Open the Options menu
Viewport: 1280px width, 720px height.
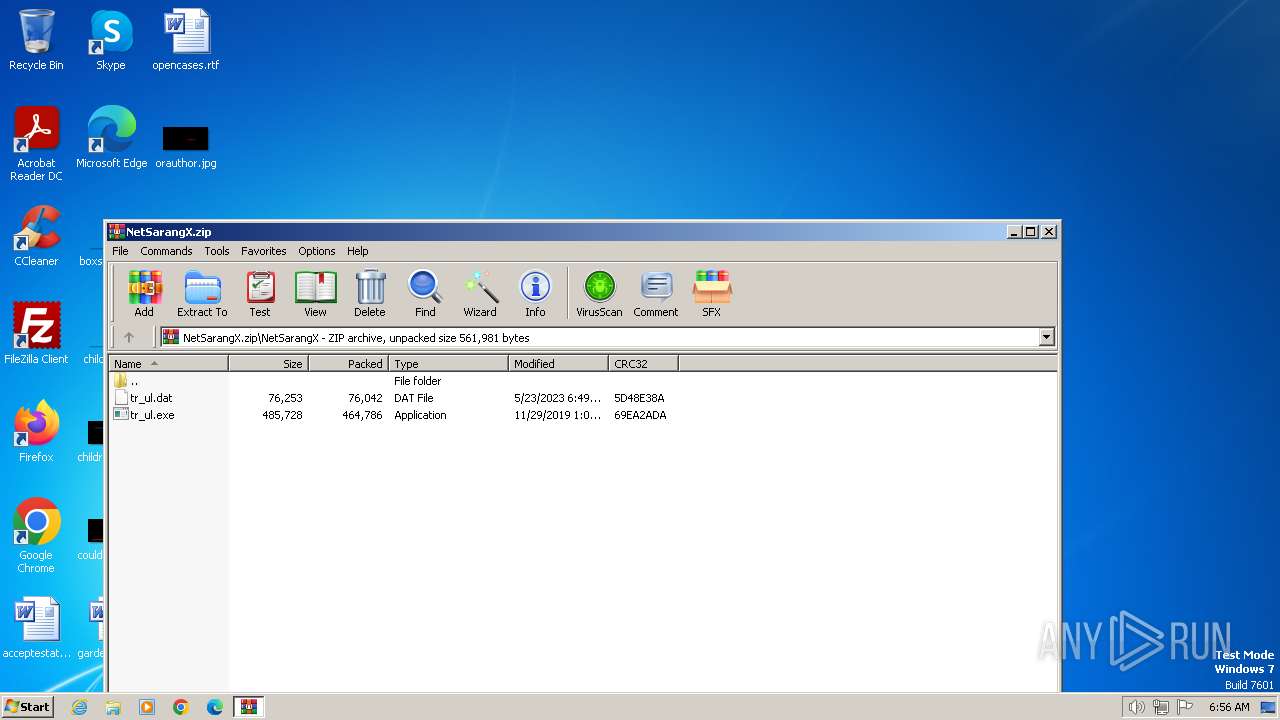point(317,251)
